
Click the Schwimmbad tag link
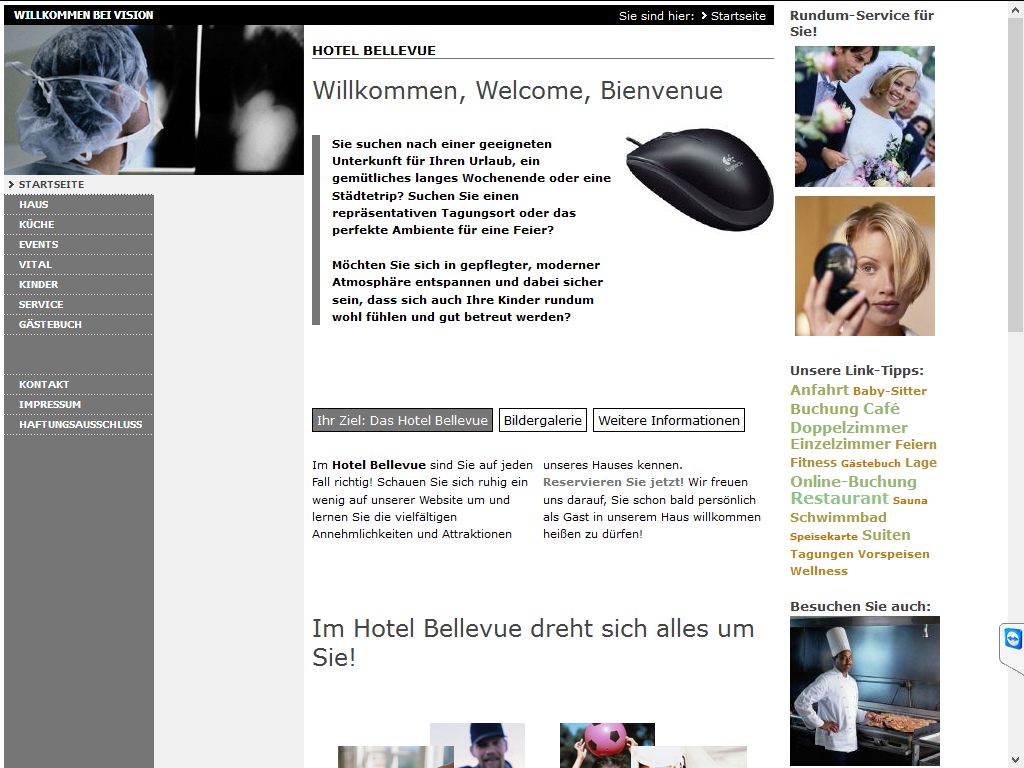(838, 517)
